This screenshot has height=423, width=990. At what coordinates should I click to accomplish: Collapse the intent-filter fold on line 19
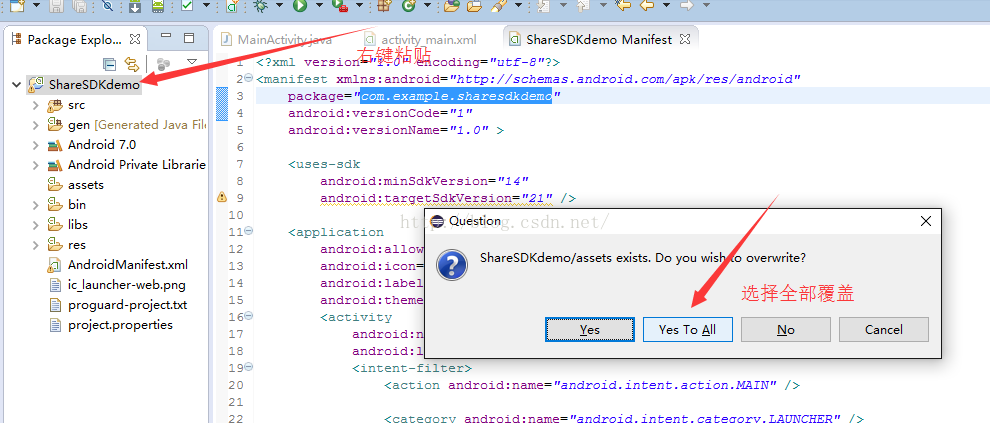pyautogui.click(x=248, y=367)
